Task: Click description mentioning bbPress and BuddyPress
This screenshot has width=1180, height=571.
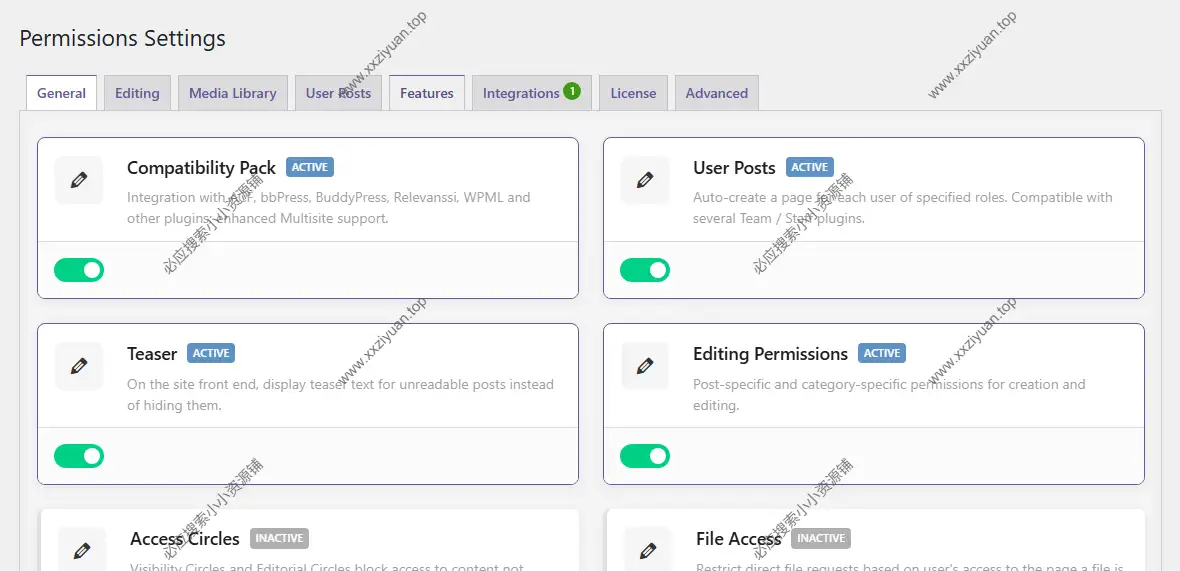Action: (x=329, y=208)
